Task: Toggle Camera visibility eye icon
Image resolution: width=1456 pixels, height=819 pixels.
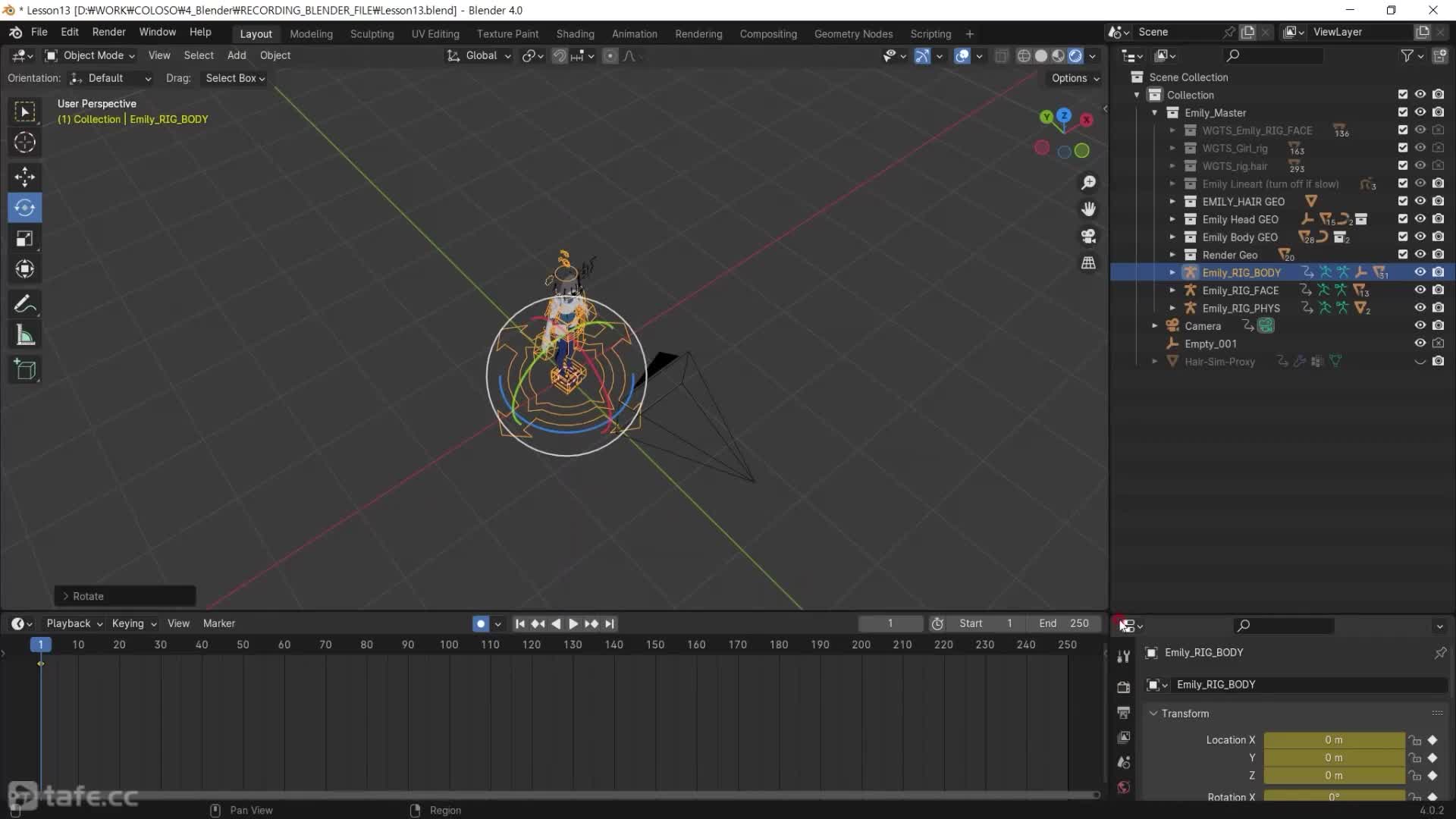Action: 1420,325
